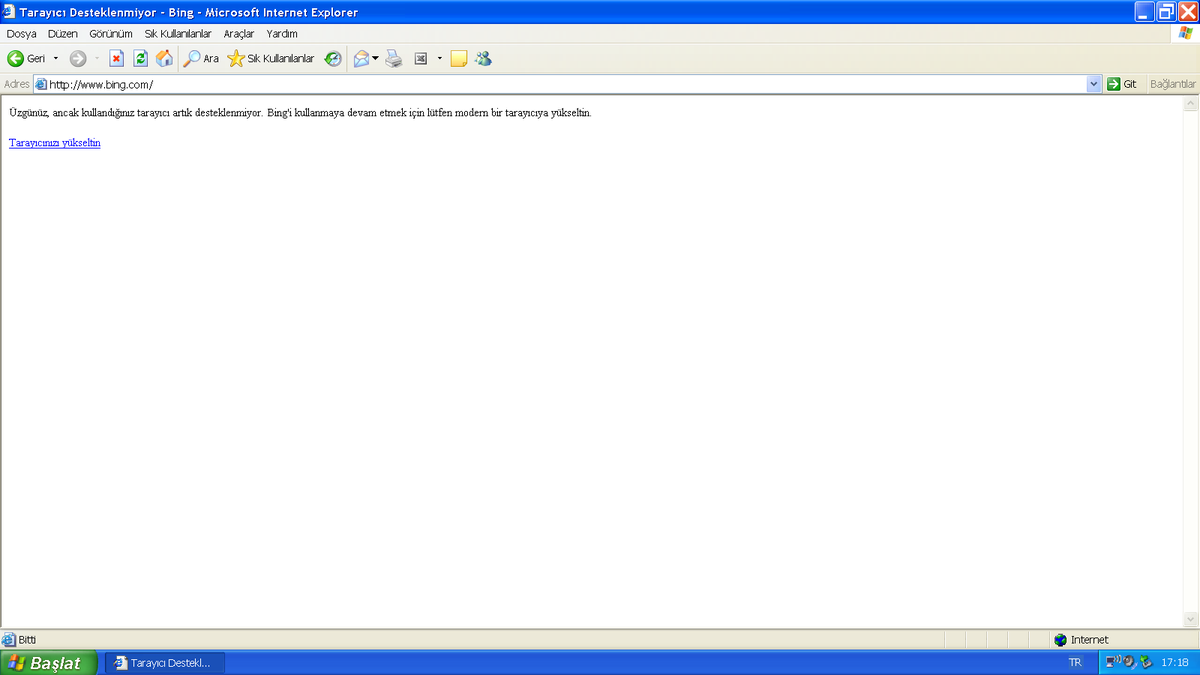Click the greyed-out forward arrow button
Viewport: 1200px width, 675px height.
[x=78, y=58]
